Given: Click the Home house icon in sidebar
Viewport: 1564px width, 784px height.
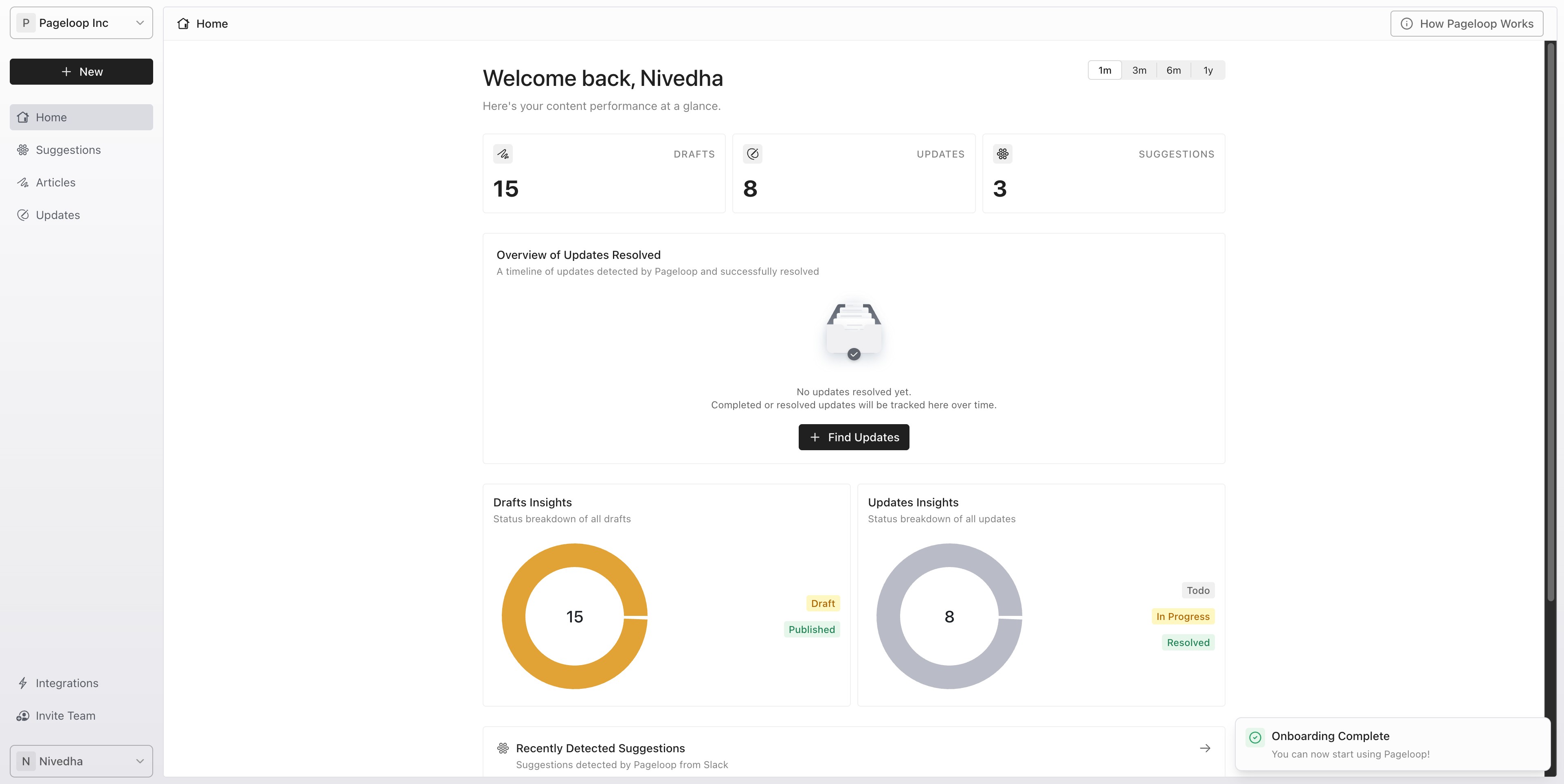Looking at the screenshot, I should (23, 117).
